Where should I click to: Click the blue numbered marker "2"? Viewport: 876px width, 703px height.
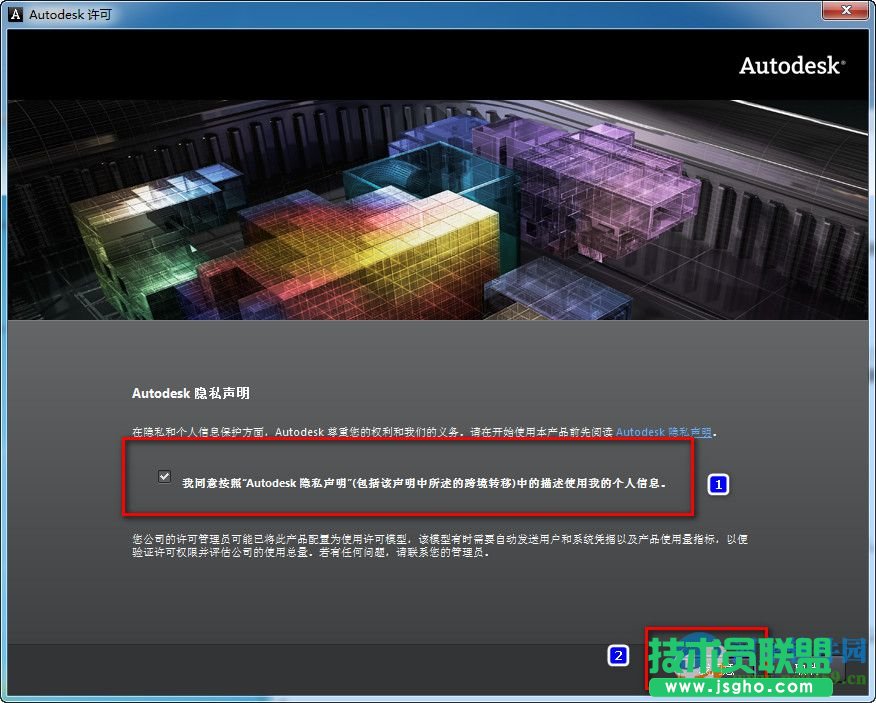pos(620,657)
